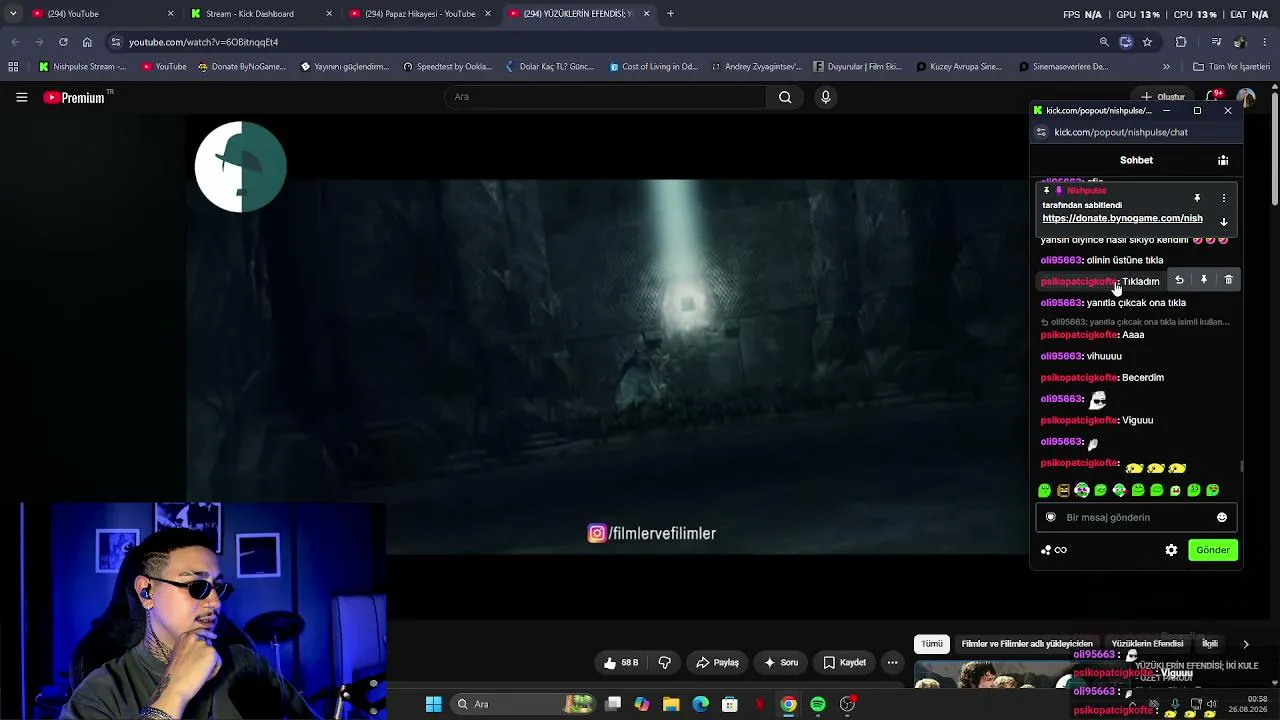Send the chat message with Gönder
1280x720 pixels.
pyautogui.click(x=1213, y=550)
